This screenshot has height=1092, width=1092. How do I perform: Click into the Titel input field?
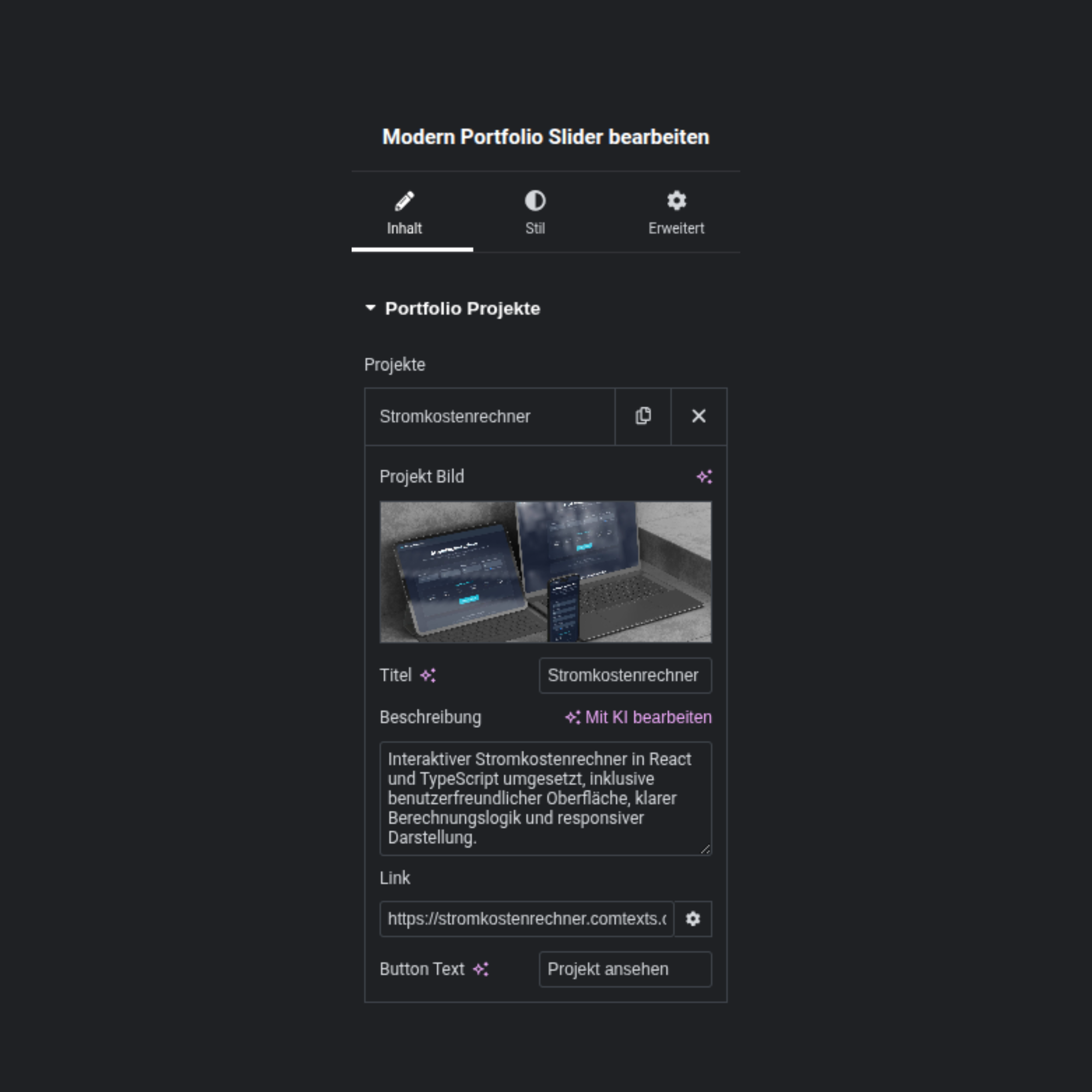[625, 675]
